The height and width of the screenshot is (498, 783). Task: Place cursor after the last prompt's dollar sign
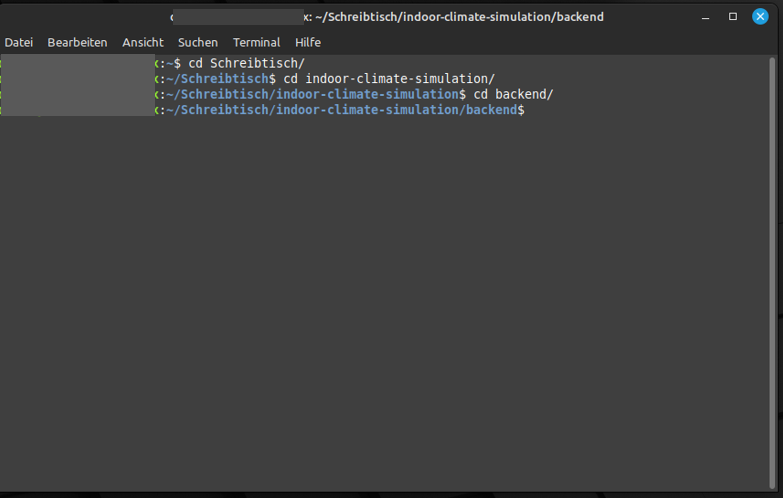click(x=530, y=109)
